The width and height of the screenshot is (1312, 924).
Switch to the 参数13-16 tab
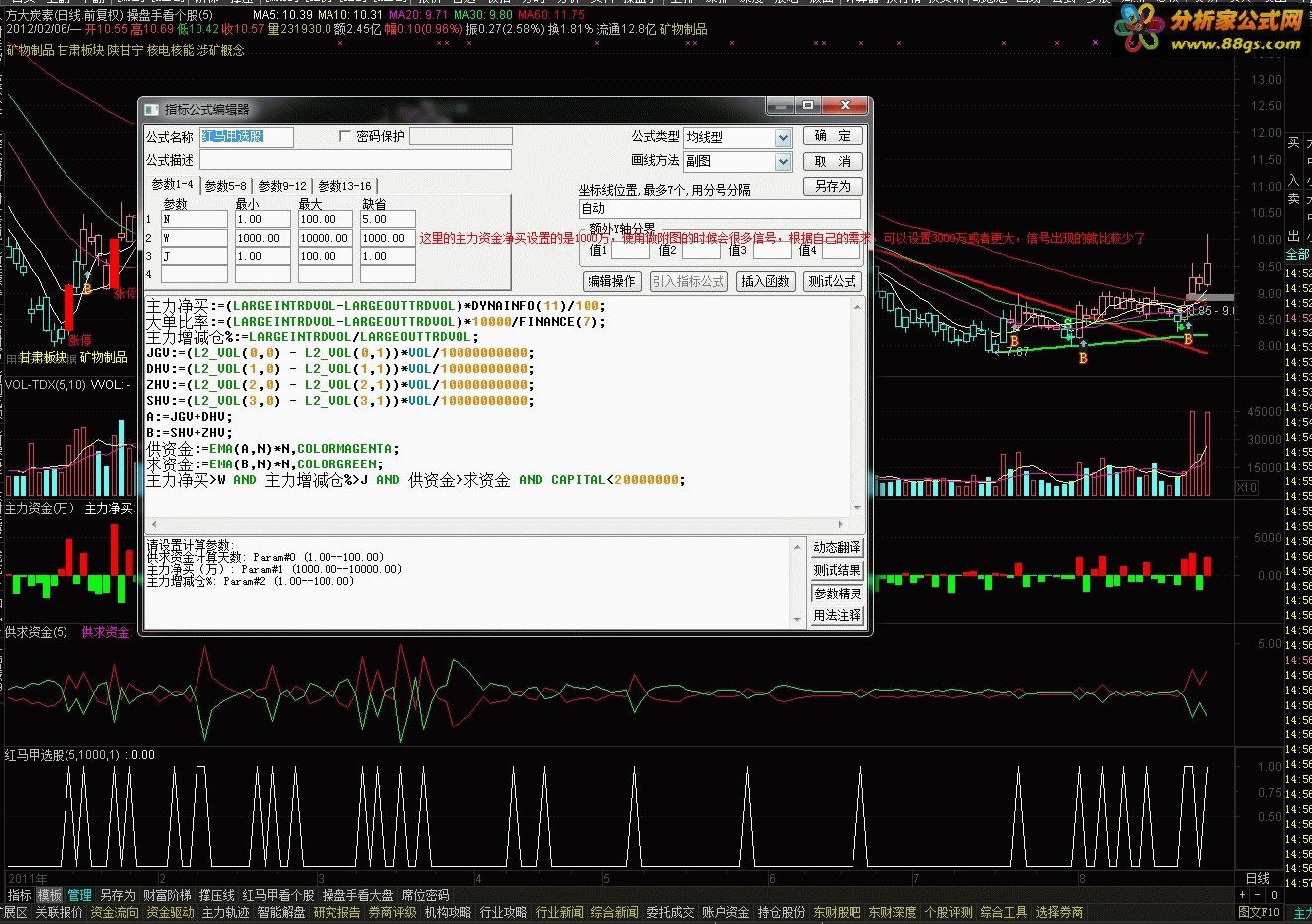click(x=345, y=186)
